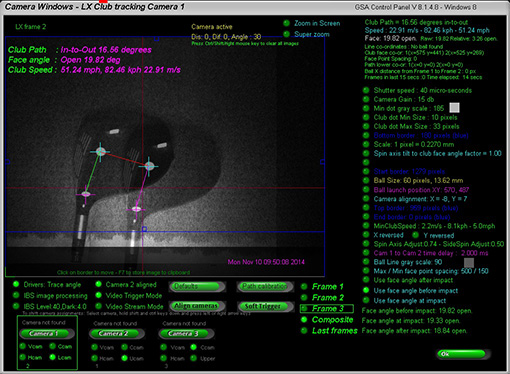This screenshot has height=374, width=510.
Task: Click the green dot beside Camera Gain
Action: click(x=366, y=99)
